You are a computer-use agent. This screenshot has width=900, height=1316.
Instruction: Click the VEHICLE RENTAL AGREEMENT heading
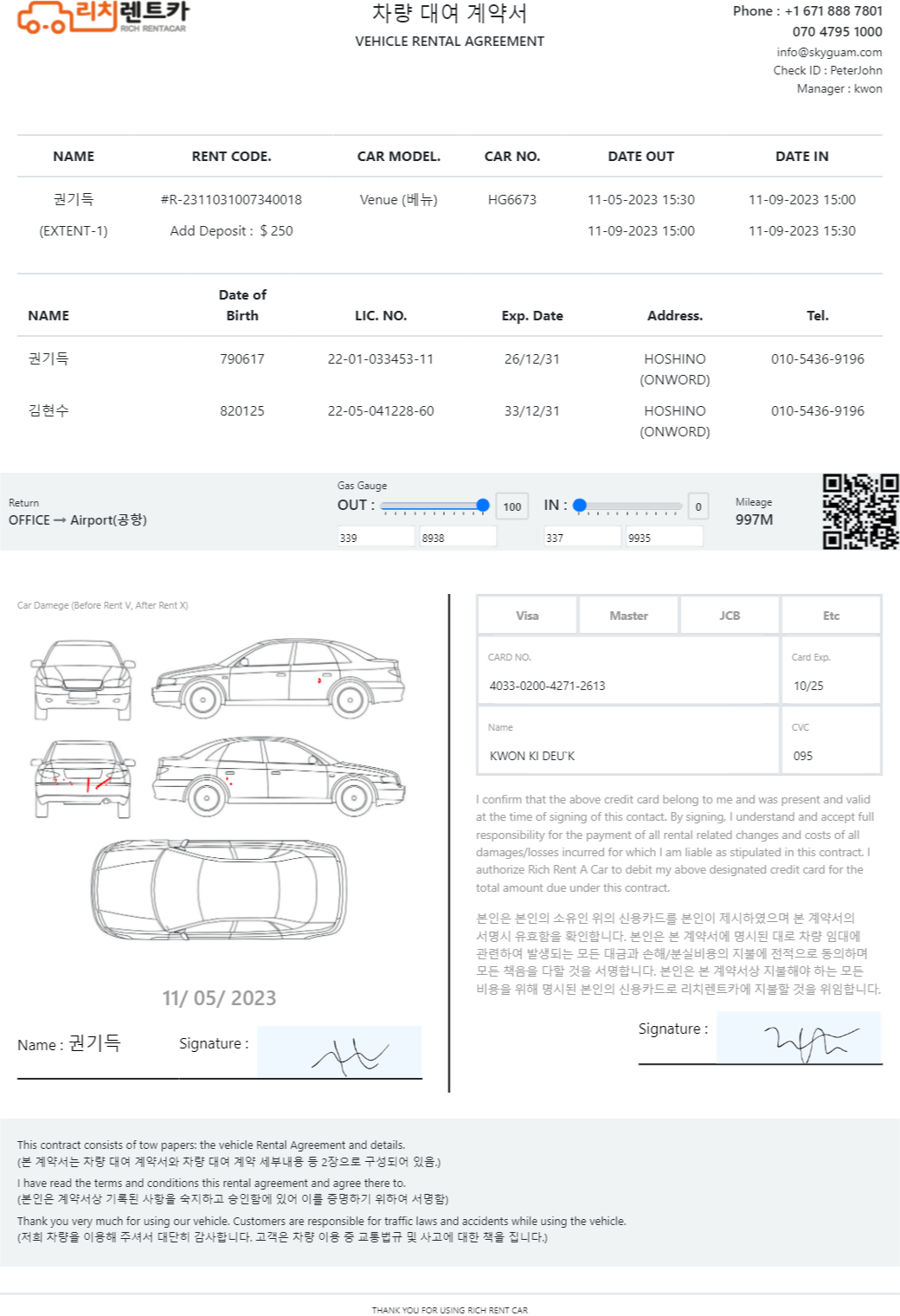coord(450,42)
